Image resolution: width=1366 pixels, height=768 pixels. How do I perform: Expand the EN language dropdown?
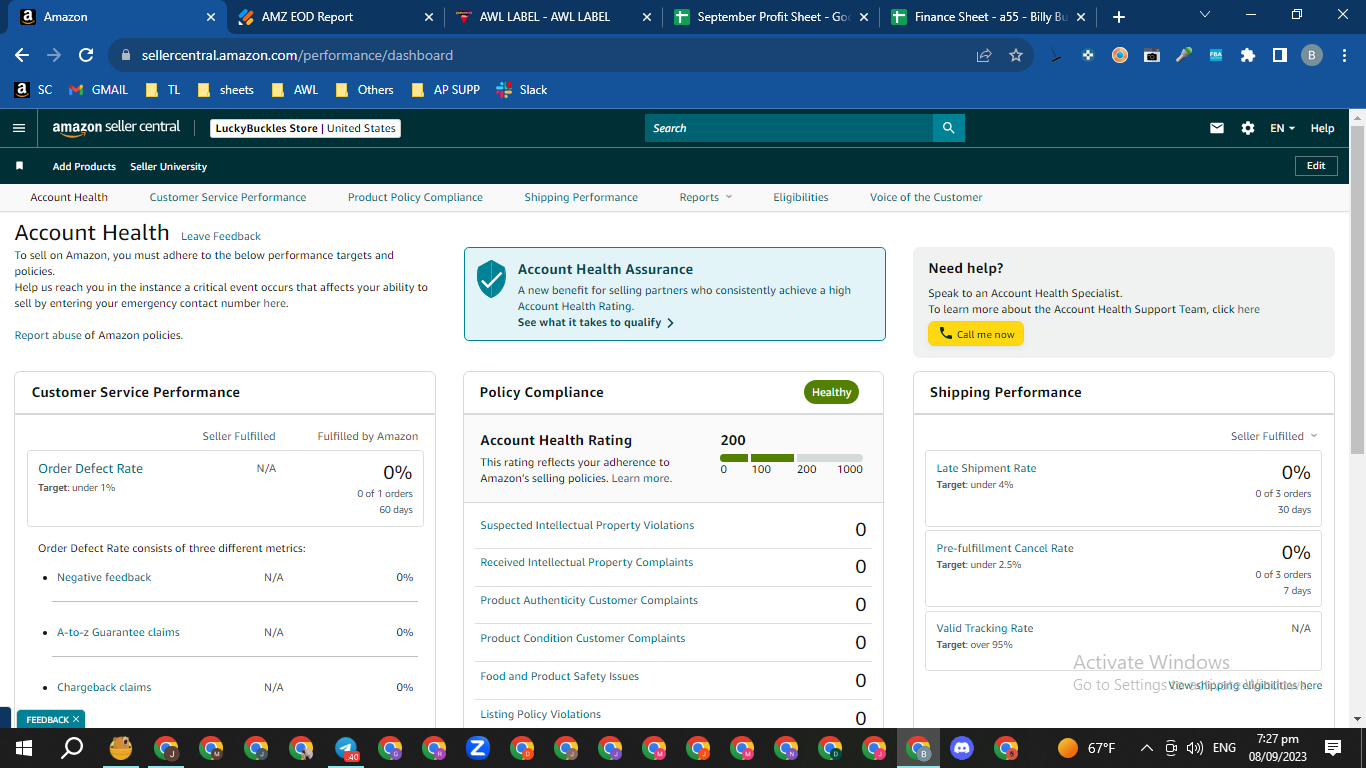tap(1282, 128)
